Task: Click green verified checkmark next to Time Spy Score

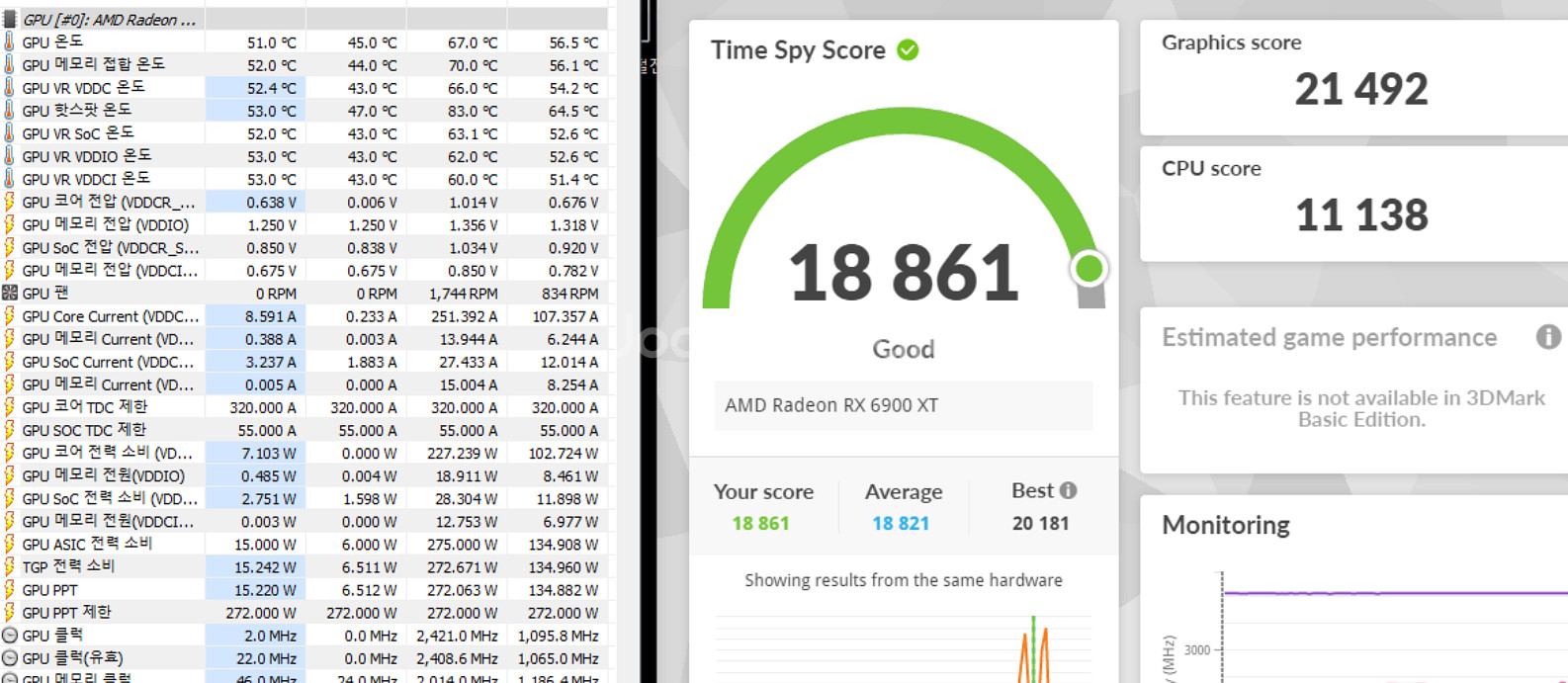Action: 908,49
